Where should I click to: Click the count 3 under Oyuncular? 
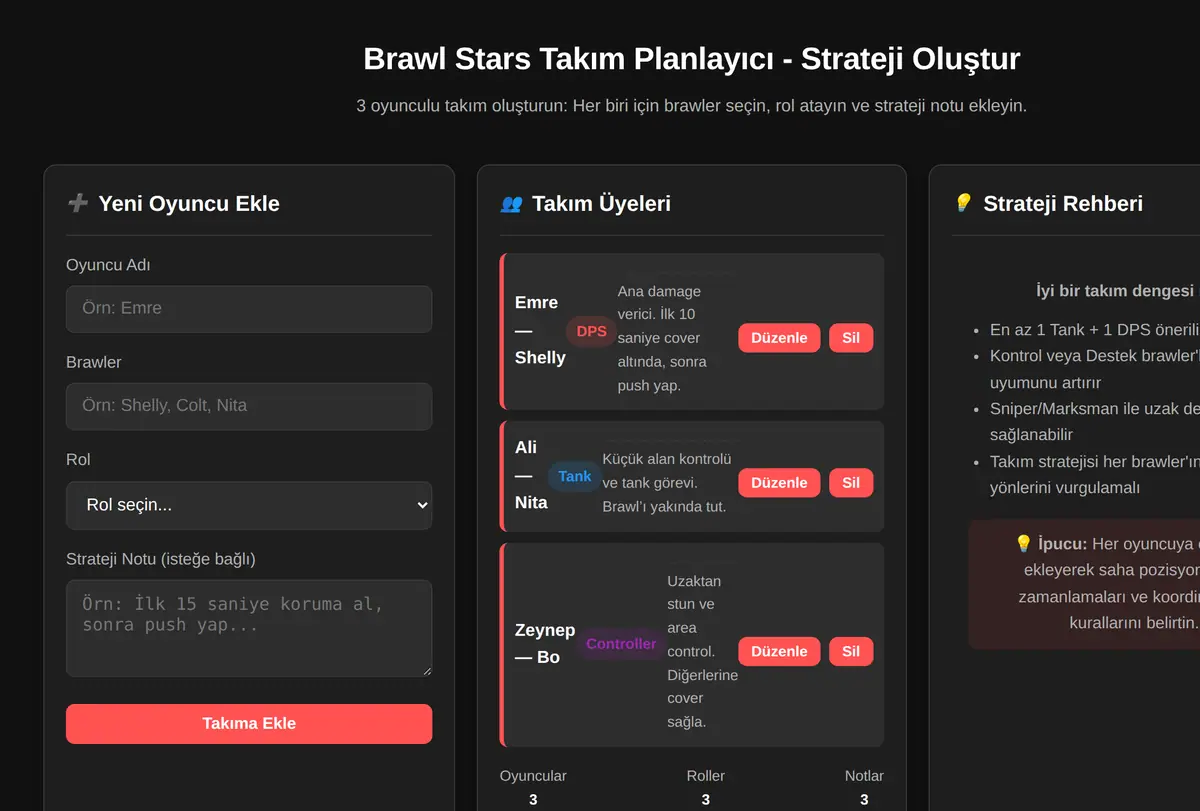533,800
